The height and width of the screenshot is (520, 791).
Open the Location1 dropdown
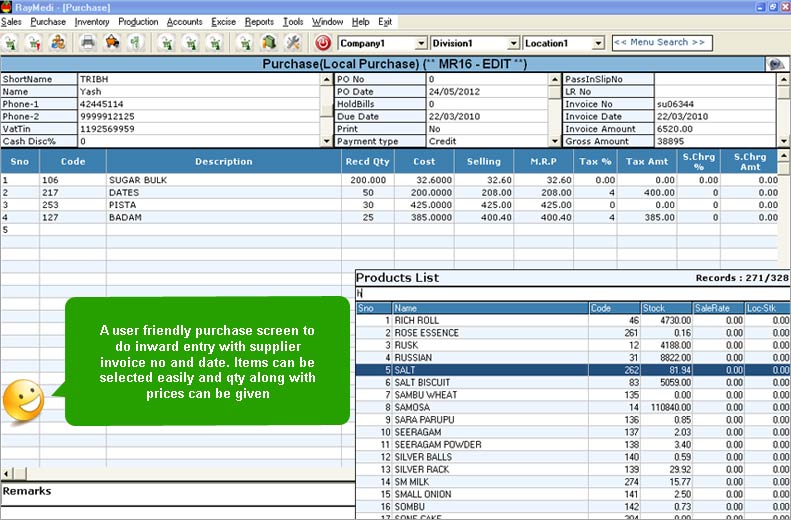(x=598, y=43)
